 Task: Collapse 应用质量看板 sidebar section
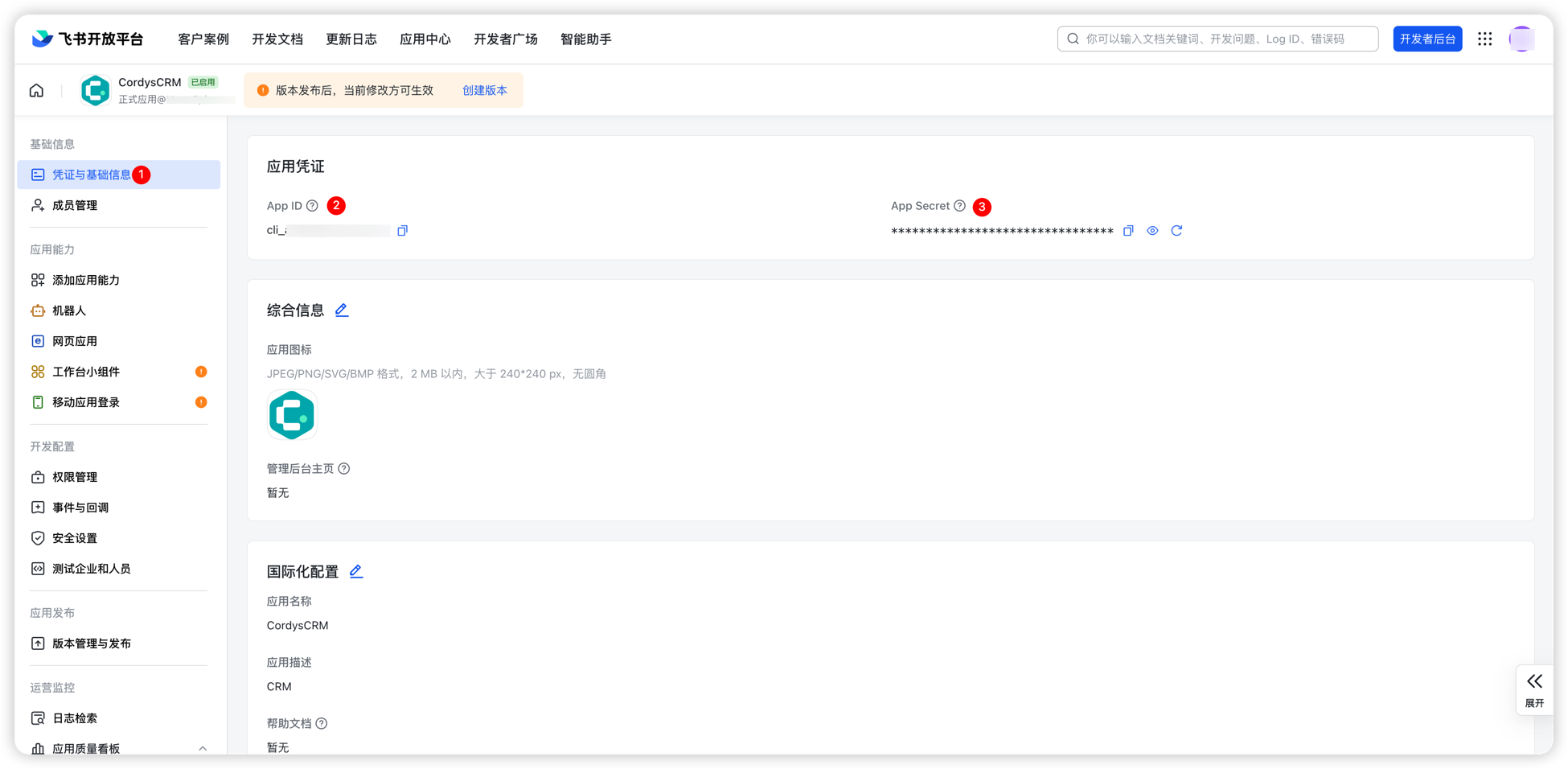[x=203, y=748]
